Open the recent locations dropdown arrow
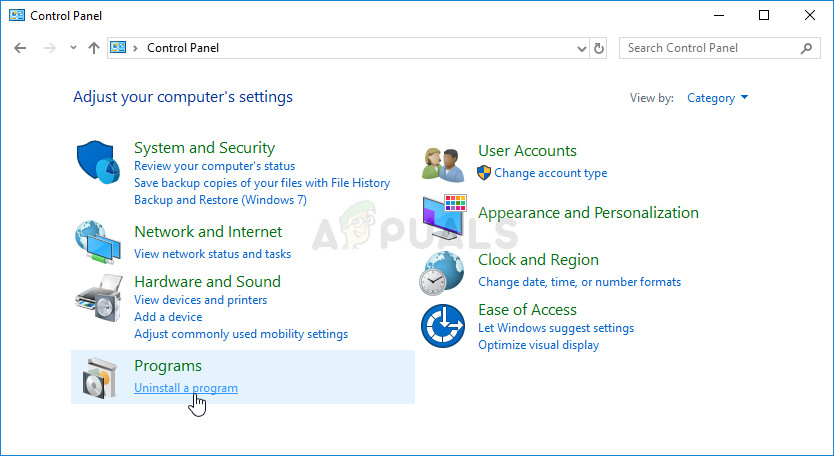Viewport: 834px width, 456px height. pos(73,48)
